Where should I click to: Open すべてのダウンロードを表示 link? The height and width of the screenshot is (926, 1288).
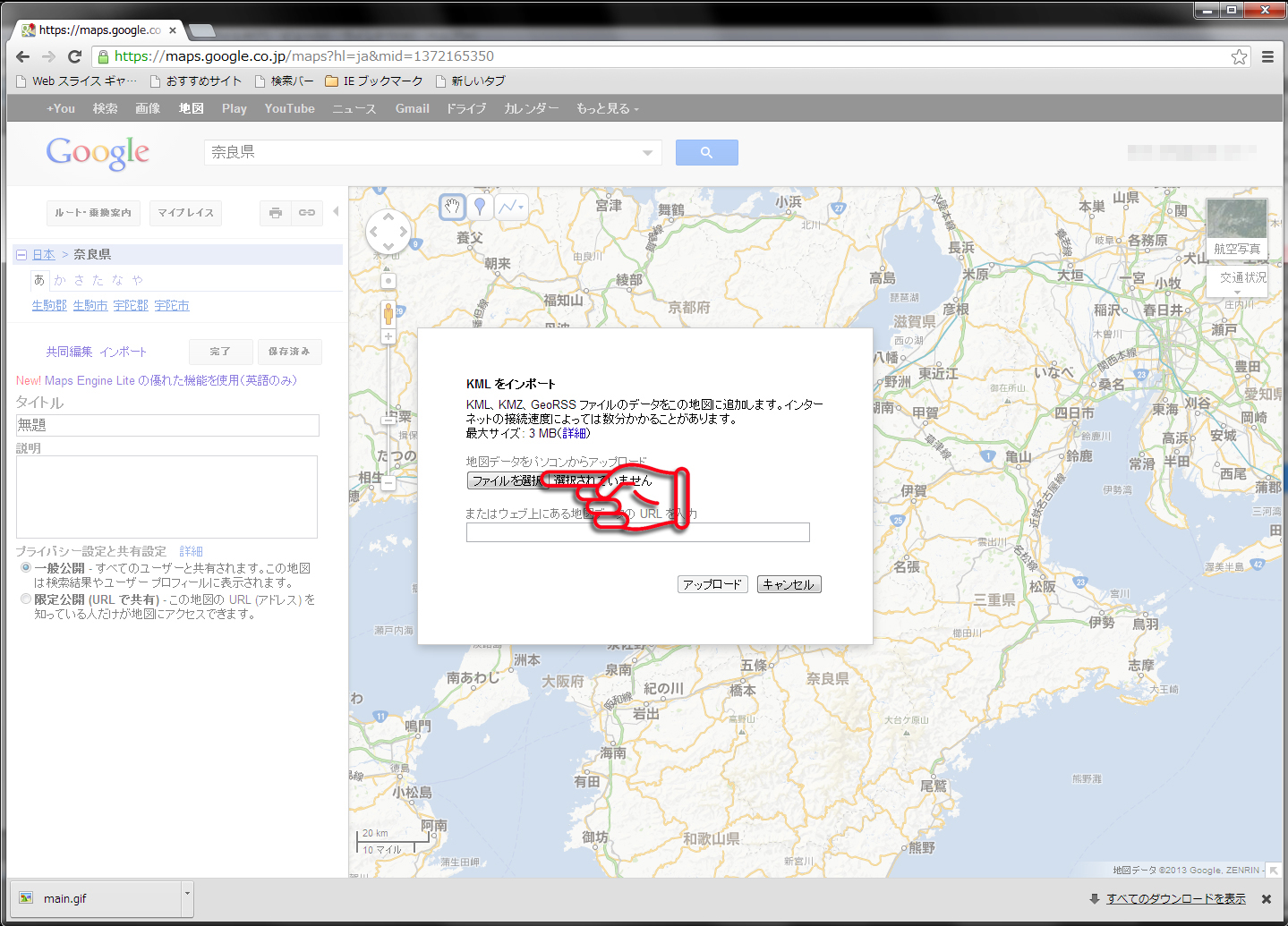[1176, 899]
